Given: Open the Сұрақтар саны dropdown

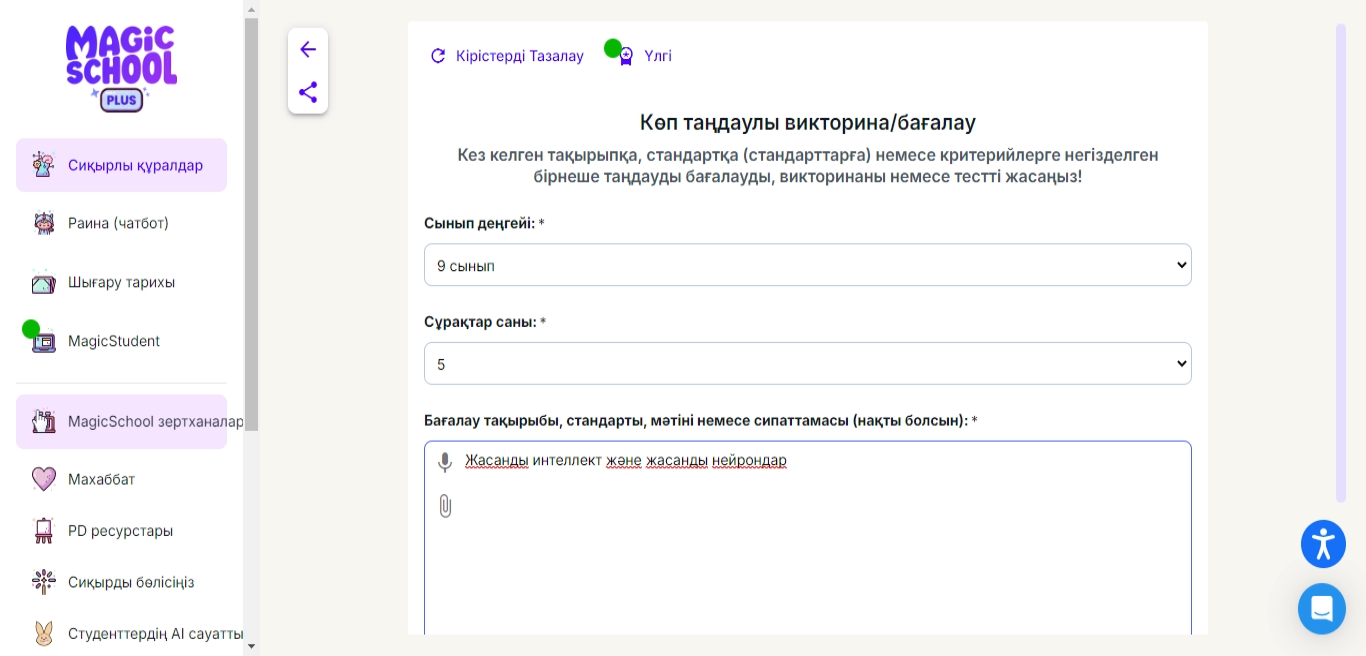Looking at the screenshot, I should [807, 364].
